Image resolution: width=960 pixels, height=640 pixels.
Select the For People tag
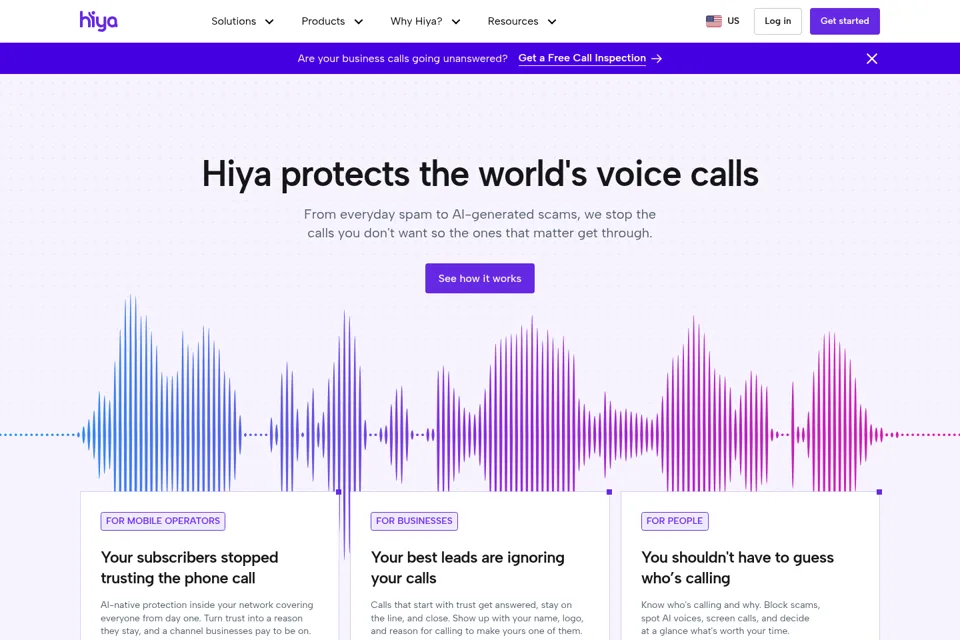[675, 521]
